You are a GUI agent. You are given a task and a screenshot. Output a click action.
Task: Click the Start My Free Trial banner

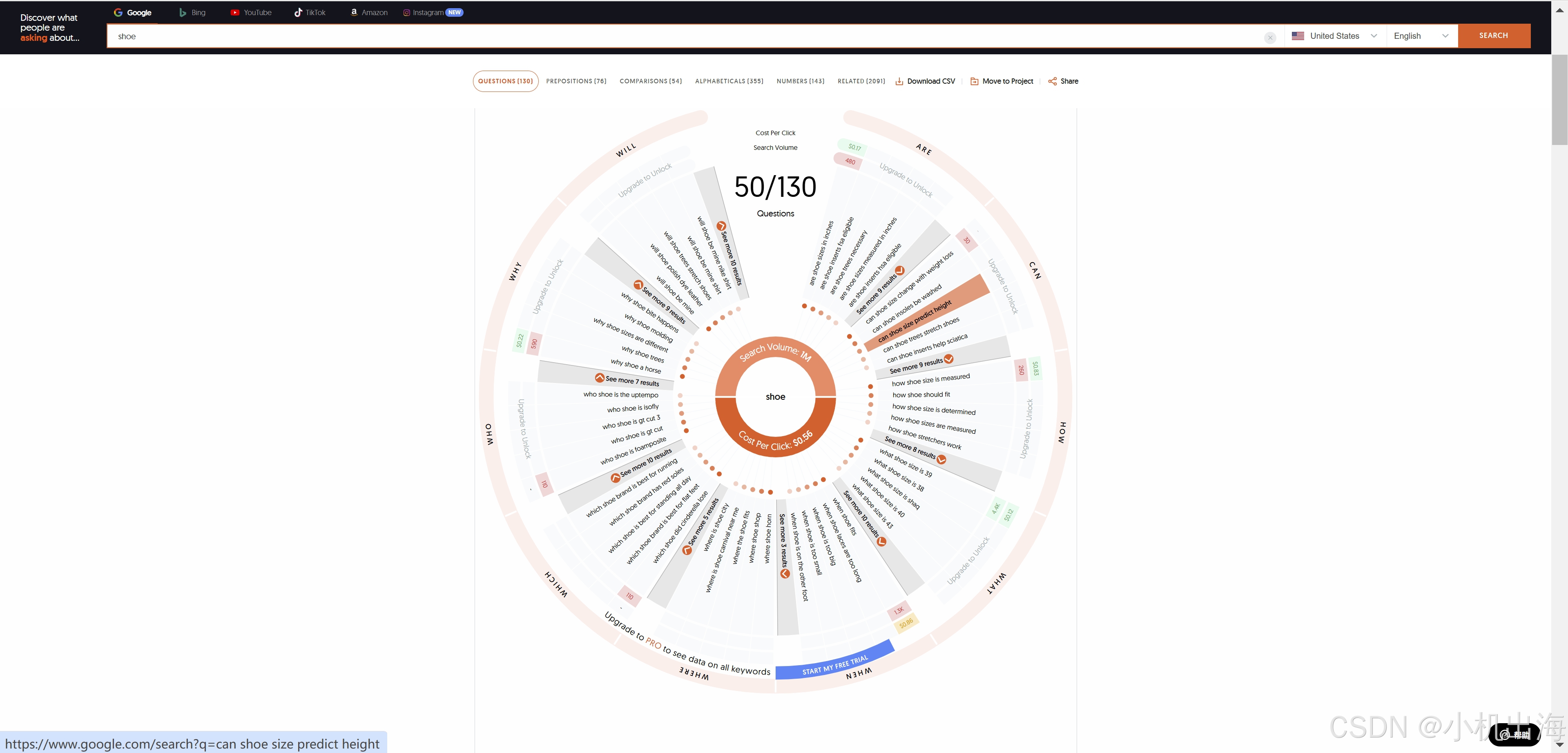tap(834, 665)
